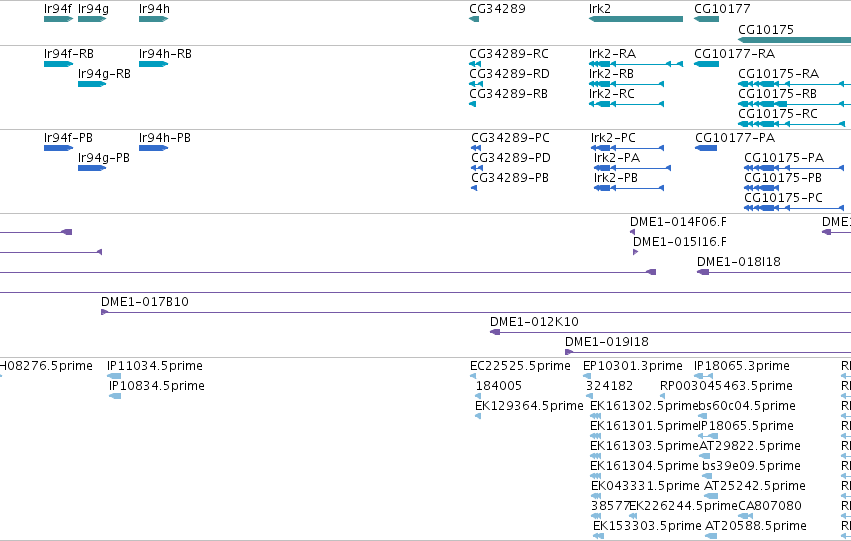Viewport: 851px width, 541px height.
Task: Select the AT25242.5prime EST label
Action: 755,487
